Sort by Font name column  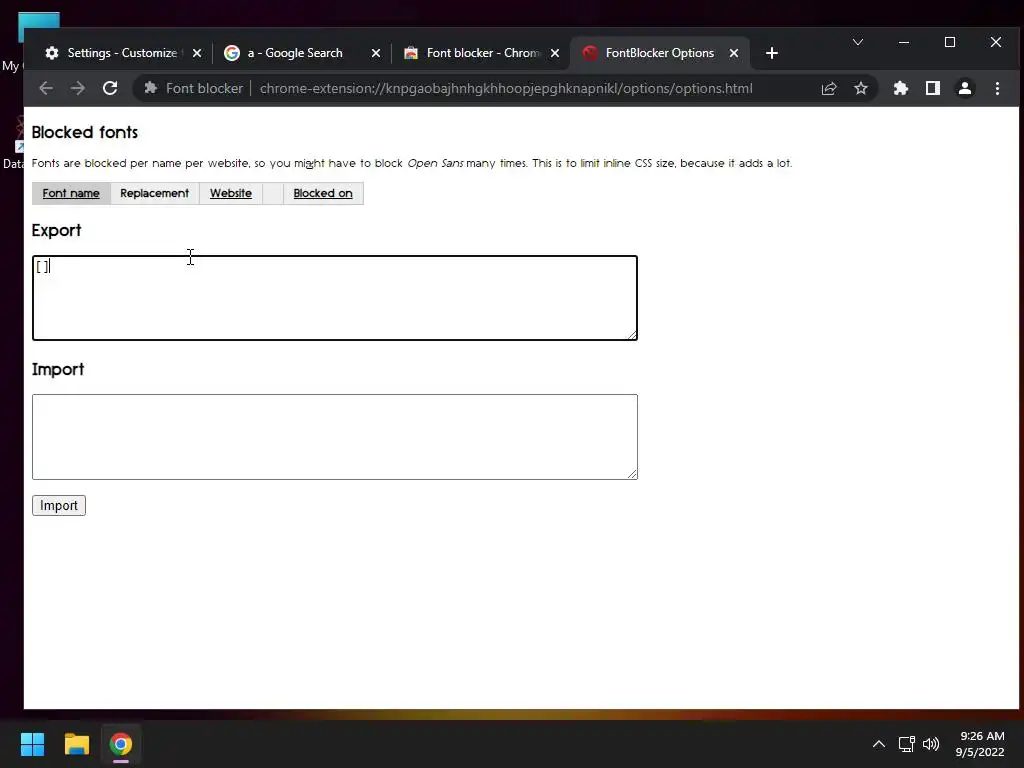[71, 193]
